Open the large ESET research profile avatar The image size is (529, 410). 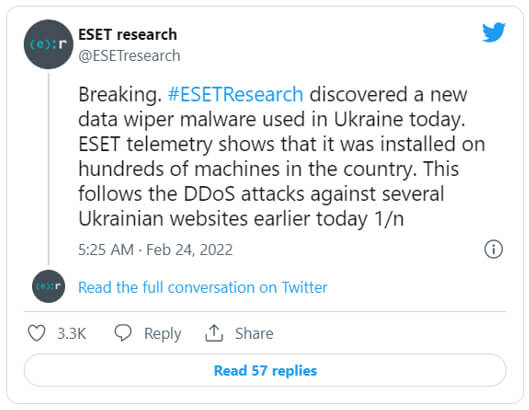[48, 44]
